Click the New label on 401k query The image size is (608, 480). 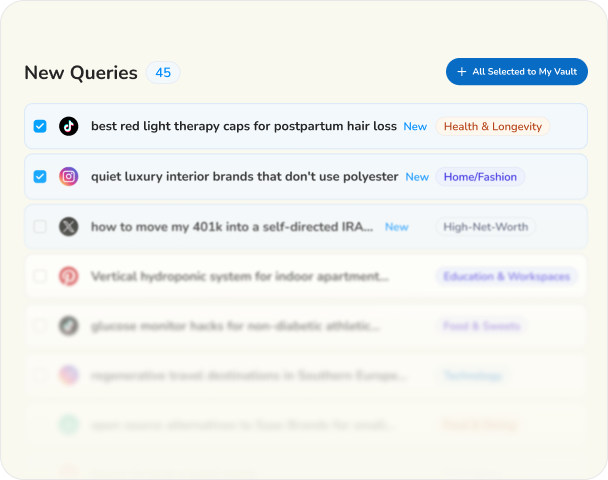pos(396,227)
